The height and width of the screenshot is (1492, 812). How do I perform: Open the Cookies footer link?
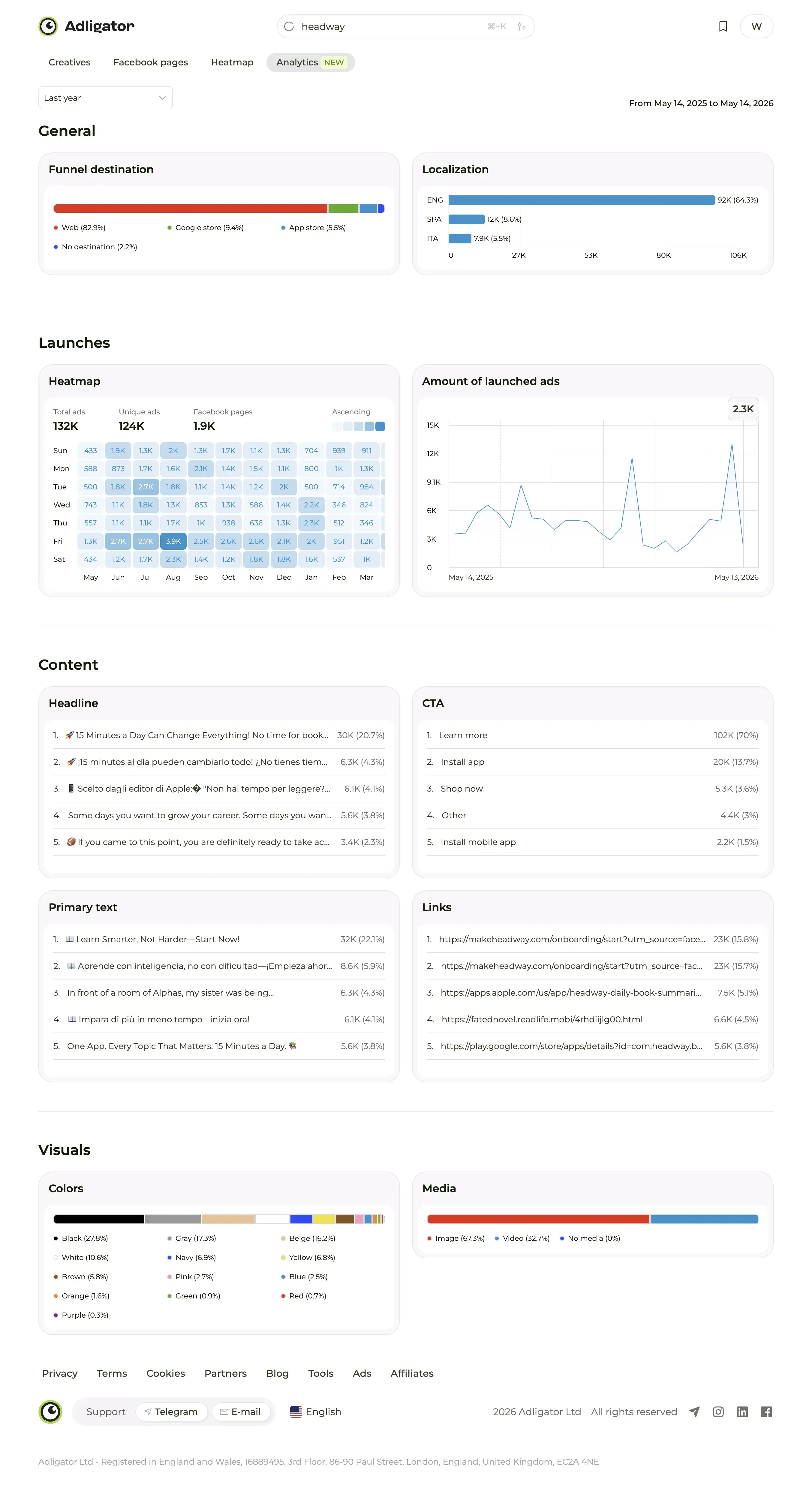pyautogui.click(x=166, y=1373)
